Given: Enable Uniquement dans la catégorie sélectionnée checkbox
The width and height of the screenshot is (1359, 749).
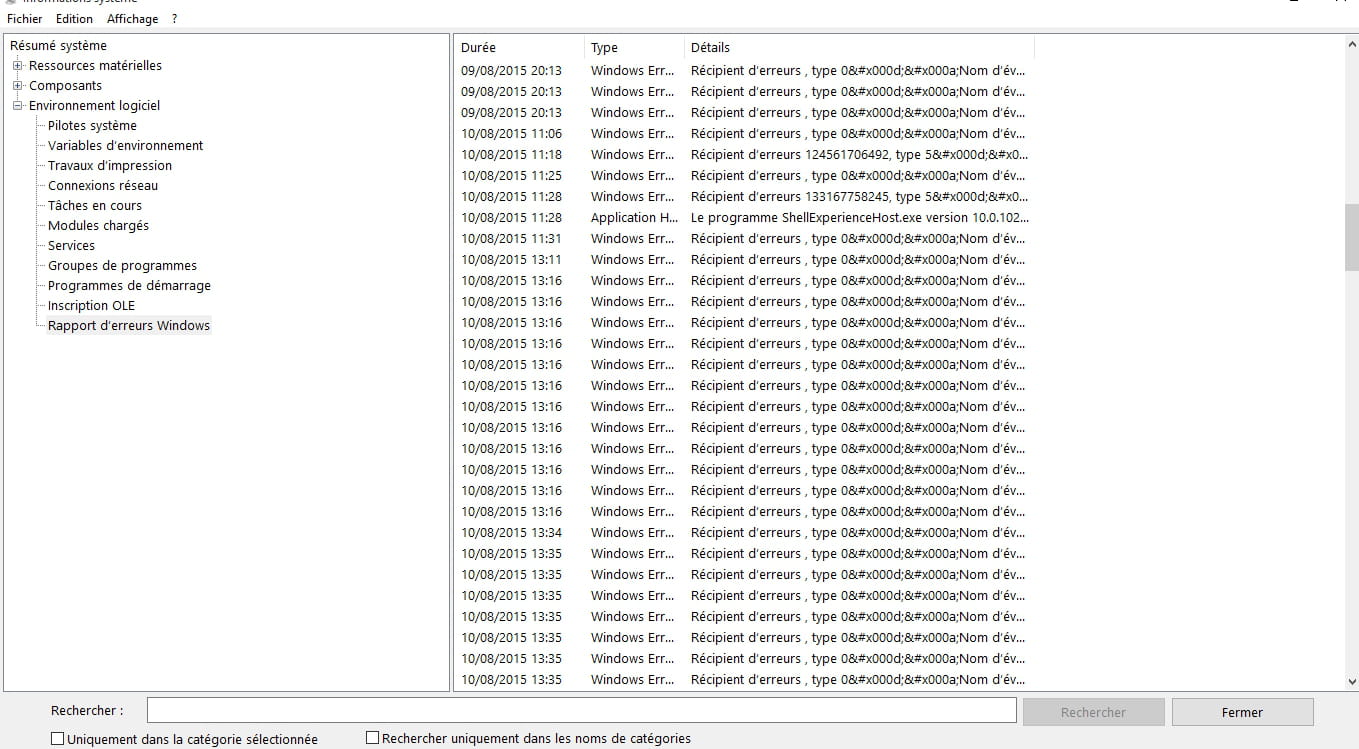Looking at the screenshot, I should [58, 739].
